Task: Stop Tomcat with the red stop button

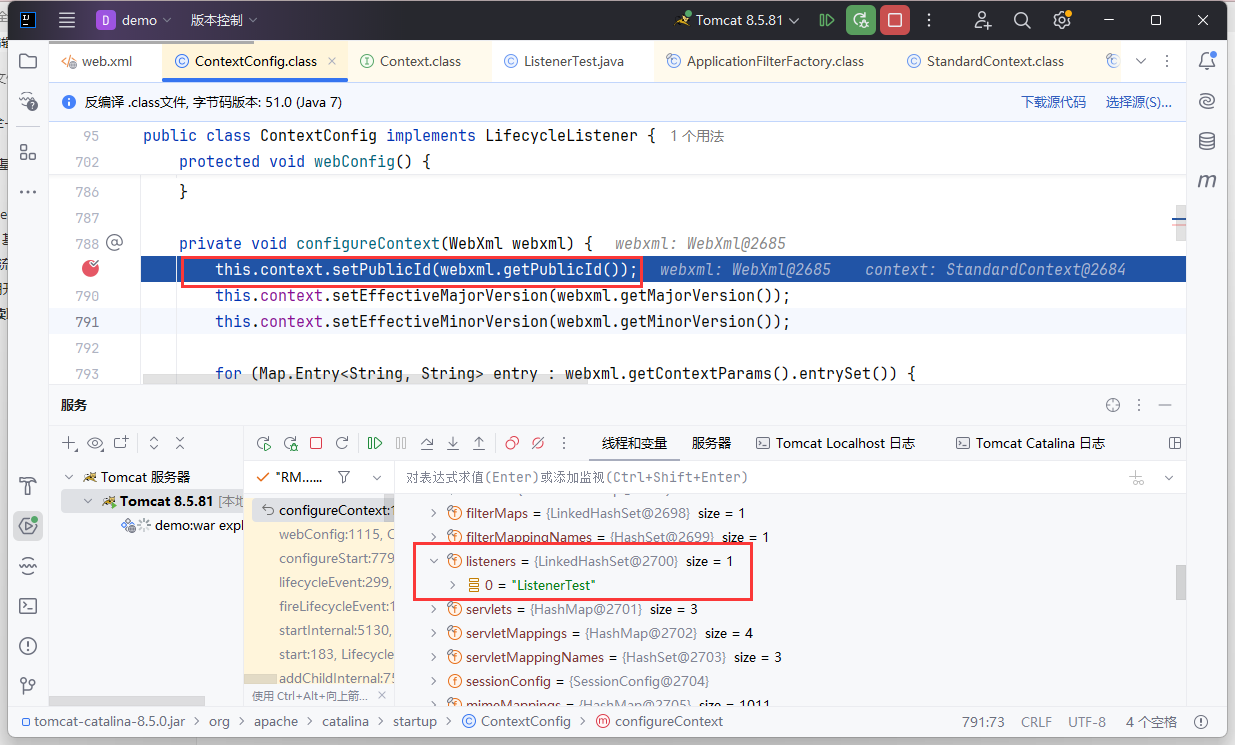Action: click(x=894, y=20)
